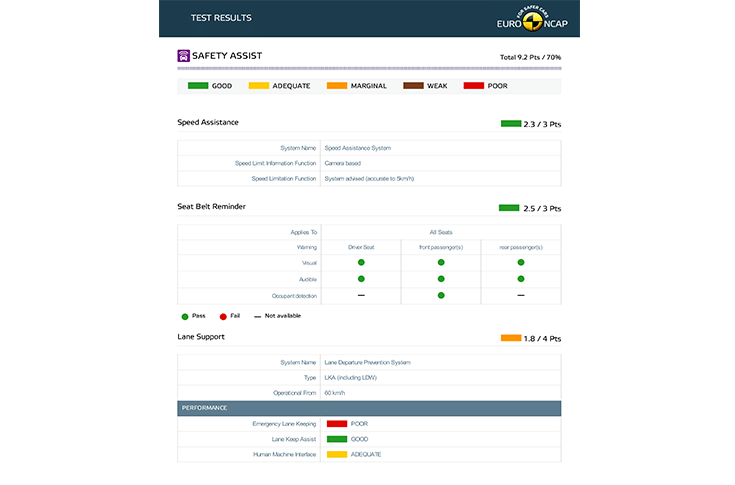Click the Not available dash legend symbol
735x485 pixels.
(x=258, y=315)
